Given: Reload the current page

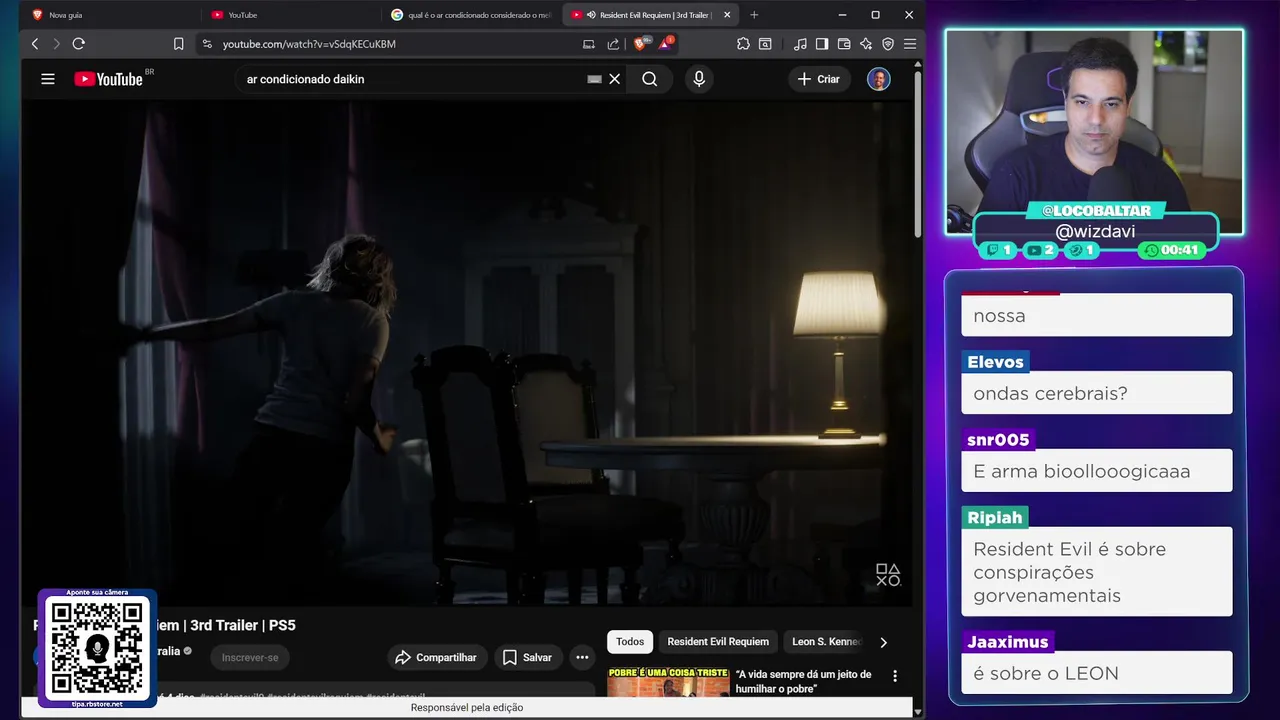Looking at the screenshot, I should click(79, 44).
